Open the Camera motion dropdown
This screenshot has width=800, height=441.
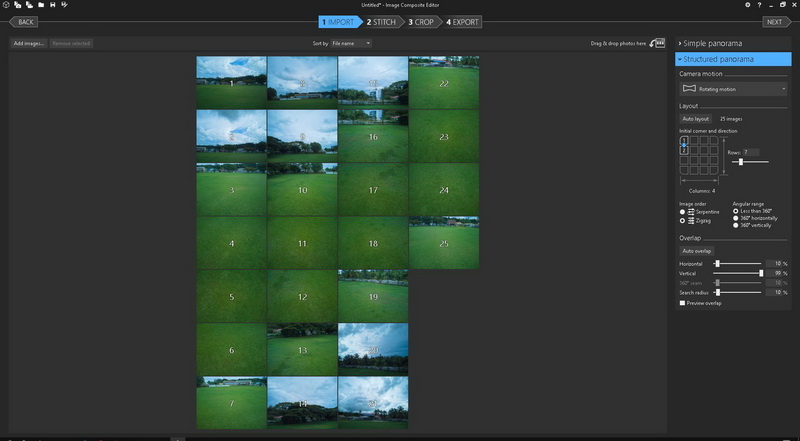click(x=733, y=89)
